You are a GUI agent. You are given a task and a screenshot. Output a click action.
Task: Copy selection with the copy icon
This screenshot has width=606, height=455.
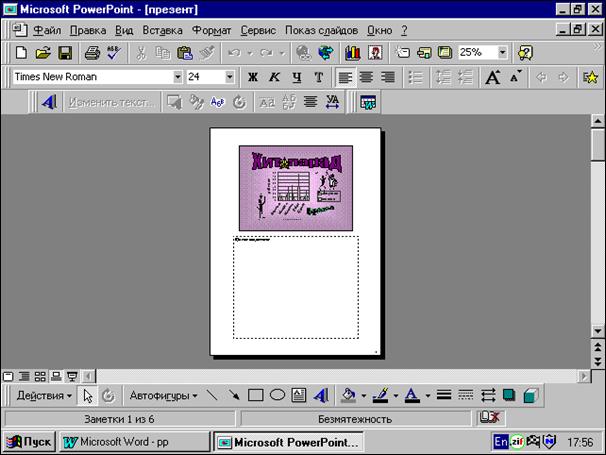(163, 52)
